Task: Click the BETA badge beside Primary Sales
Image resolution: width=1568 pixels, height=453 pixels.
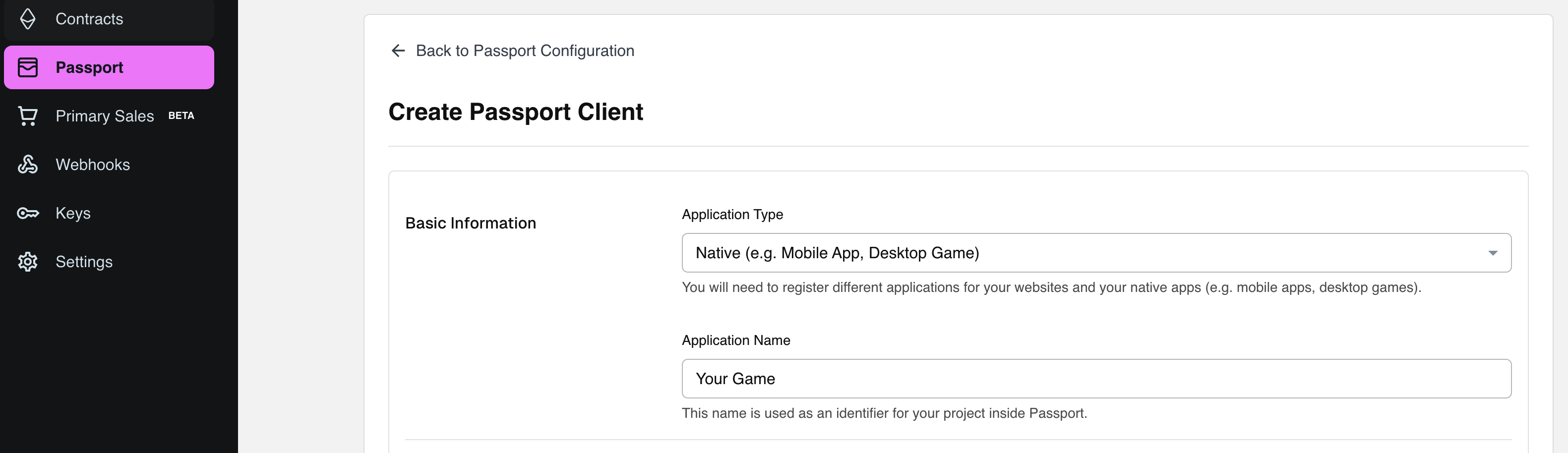Action: pos(181,115)
